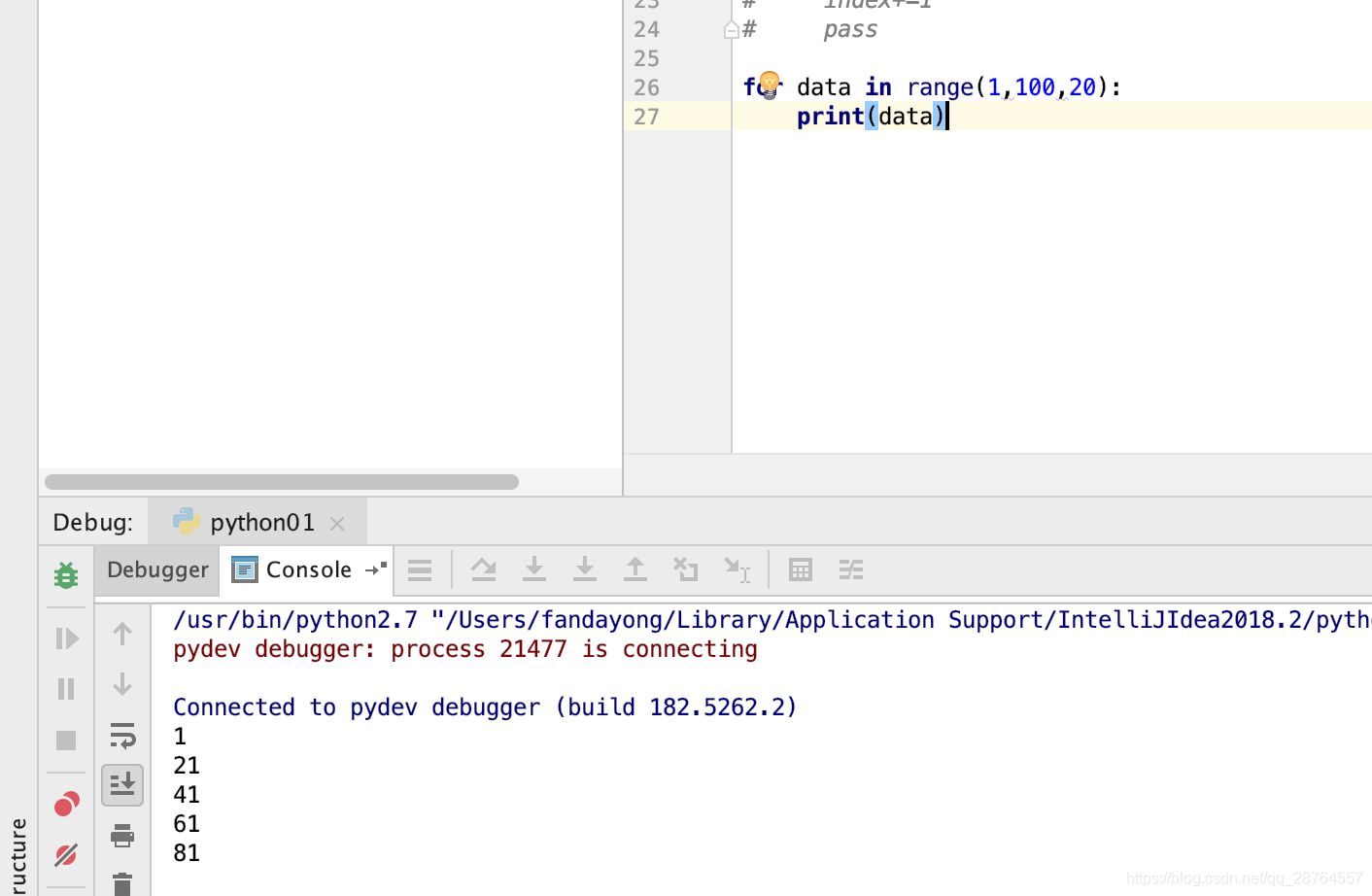Select the python01 debug tab
The image size is (1372, 896).
pyautogui.click(x=258, y=522)
